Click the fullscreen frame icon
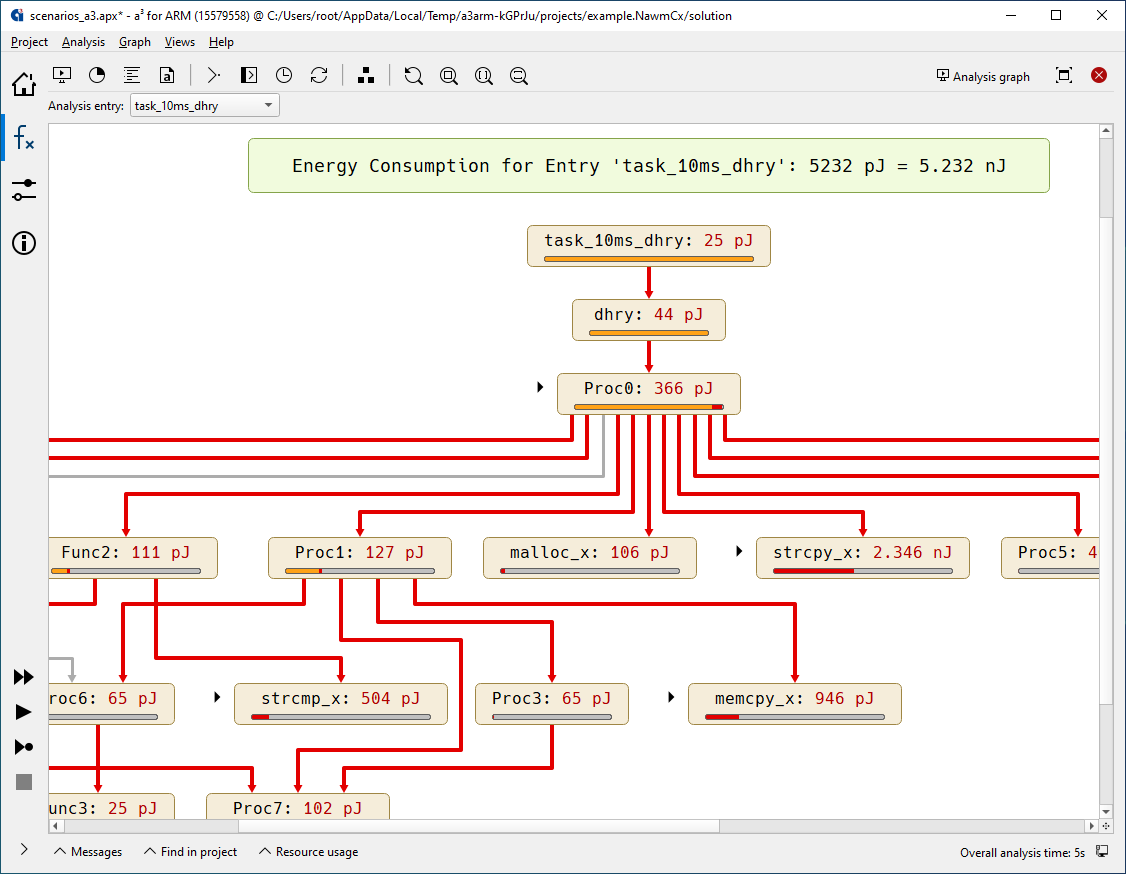 (1064, 75)
